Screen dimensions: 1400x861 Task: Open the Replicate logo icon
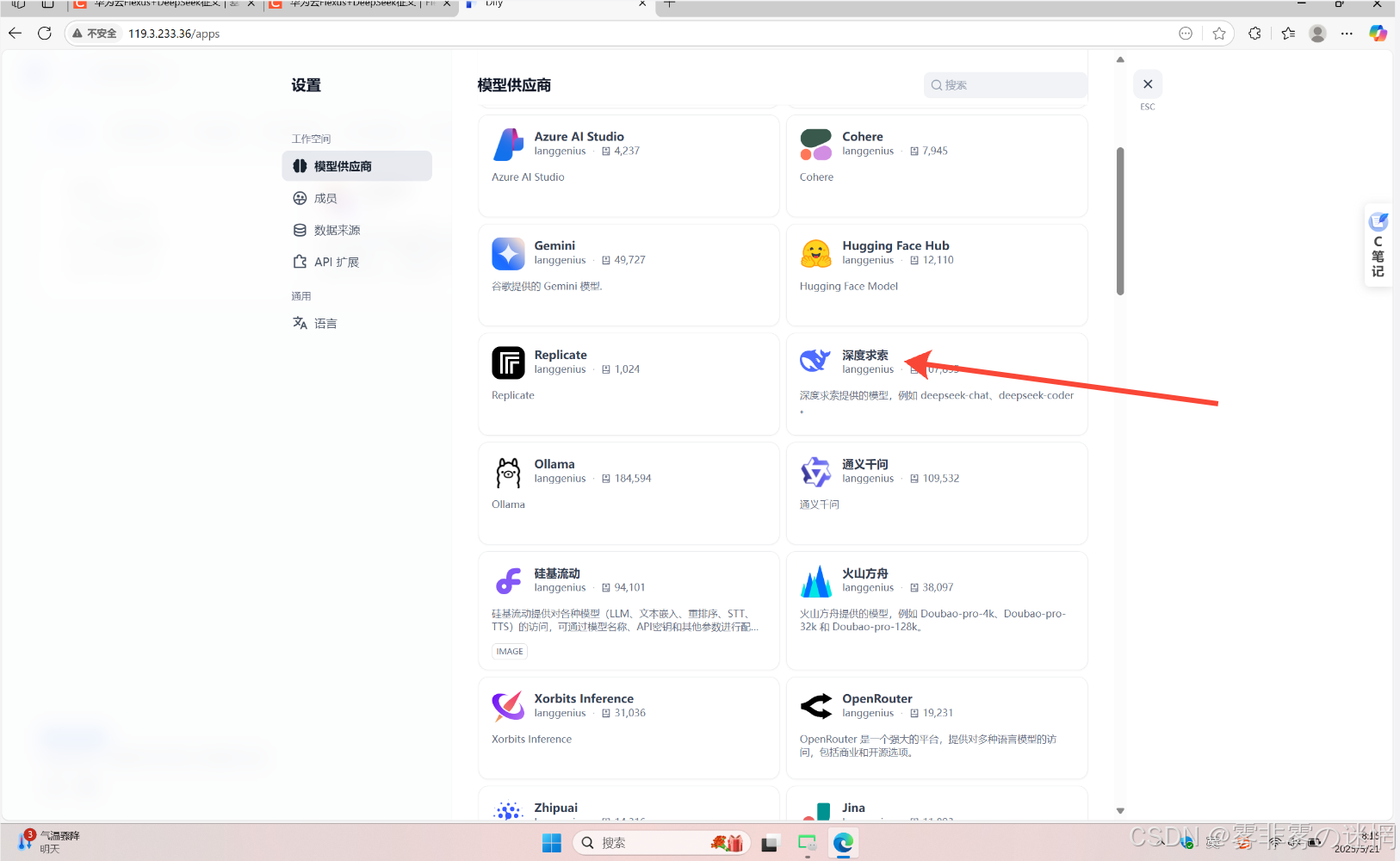point(508,363)
